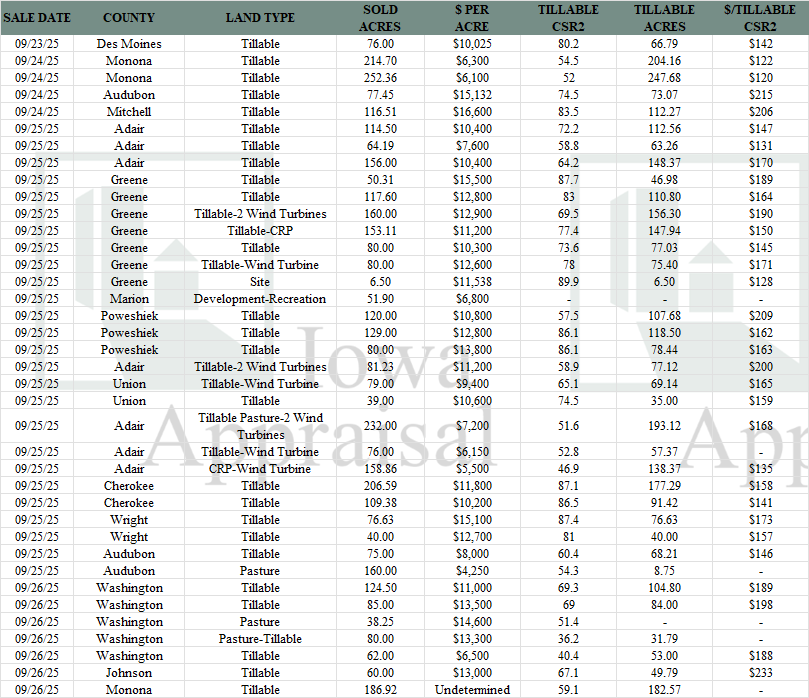Select the $209 per tillable CSR2 cell
This screenshot has height=698, width=809.
click(761, 316)
